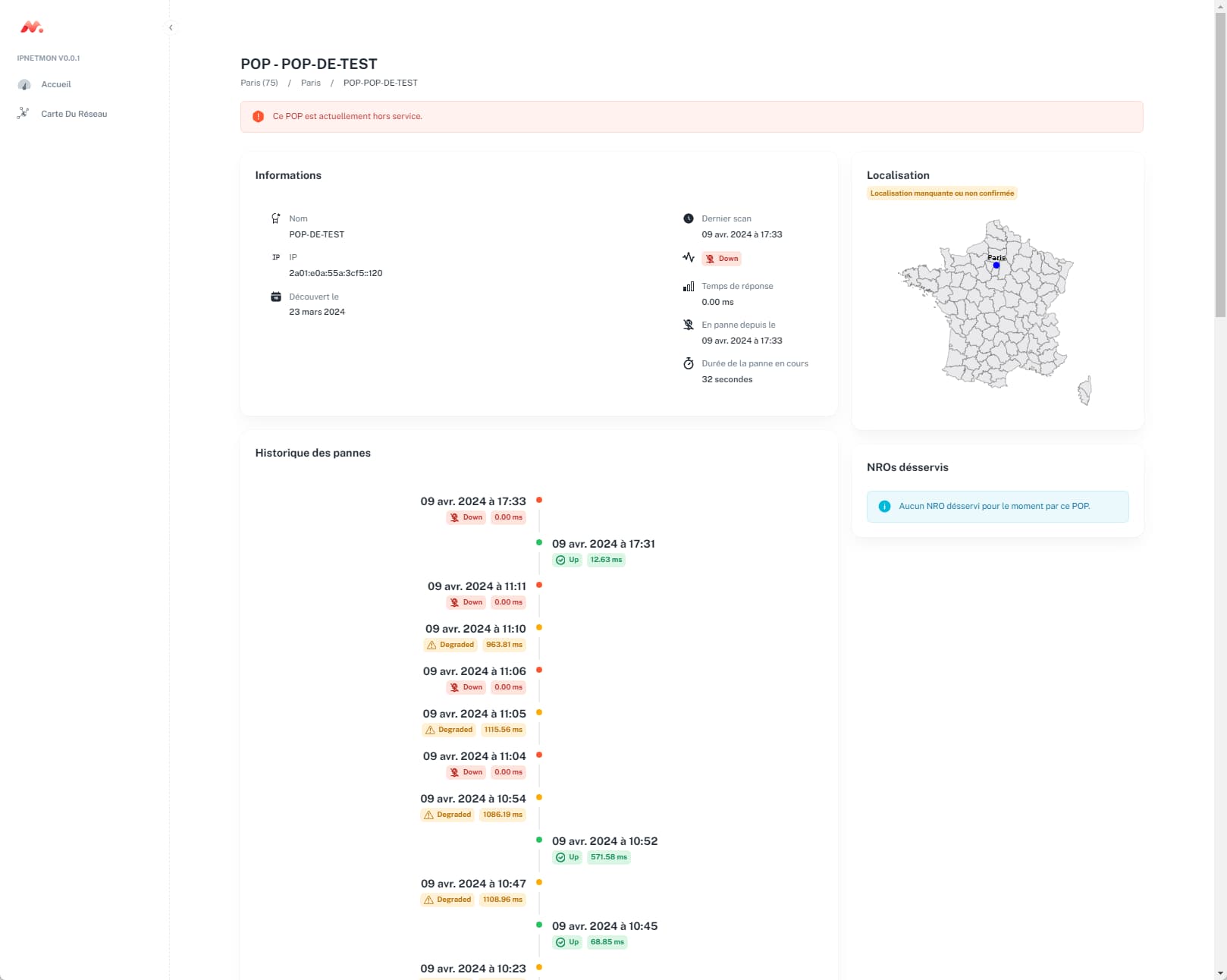
Task: Open Carte Du Réseau in the sidebar
Action: 74,114
